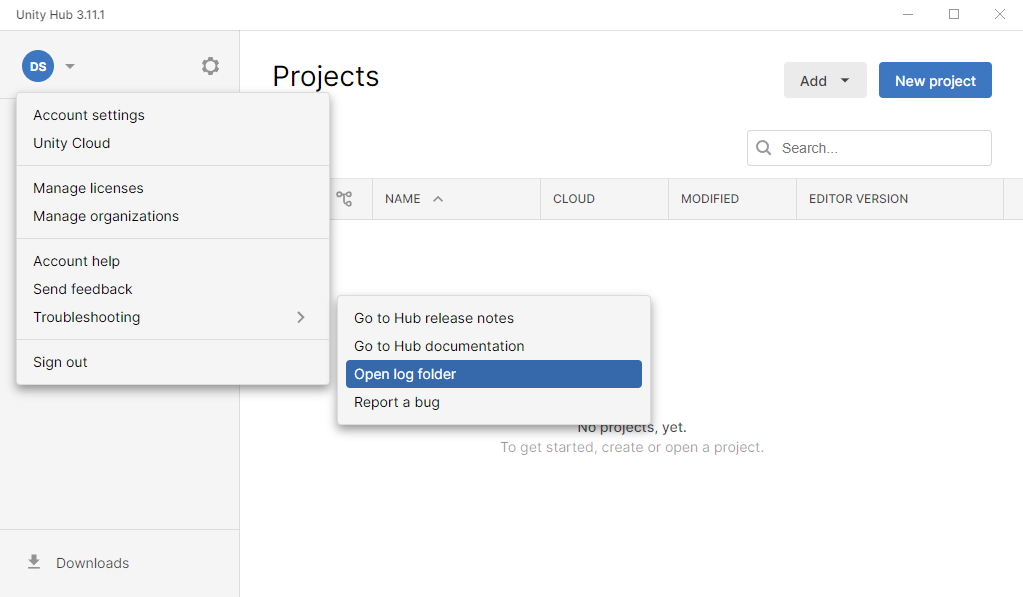Click the magnifying glass in the search box
The height and width of the screenshot is (597, 1023).
(763, 147)
